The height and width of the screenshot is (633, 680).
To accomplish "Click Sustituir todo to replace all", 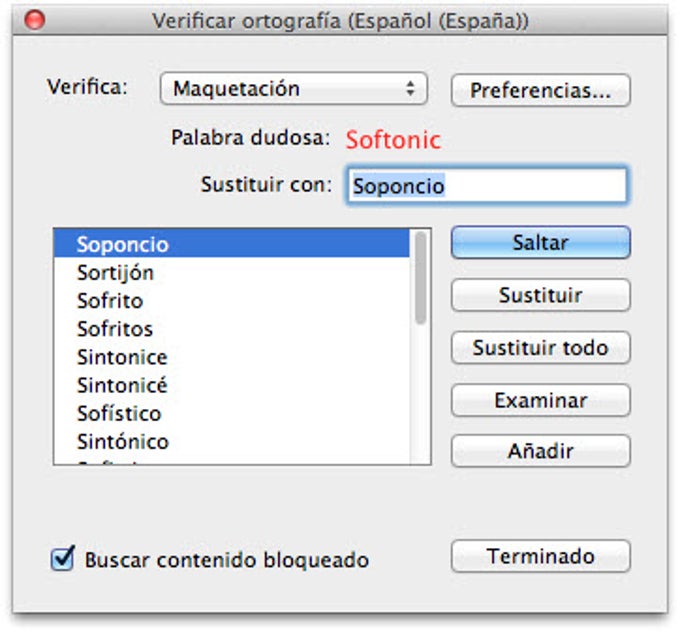I will [540, 348].
